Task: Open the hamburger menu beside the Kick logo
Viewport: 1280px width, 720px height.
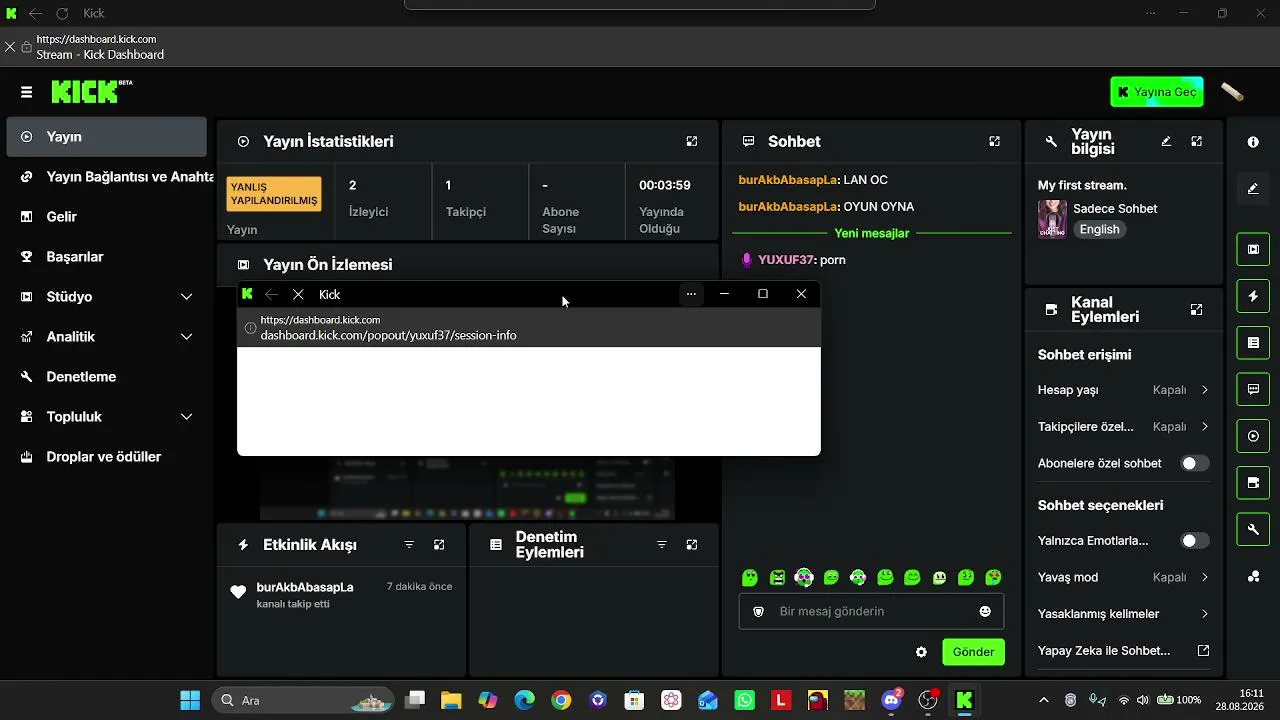Action: coord(26,92)
